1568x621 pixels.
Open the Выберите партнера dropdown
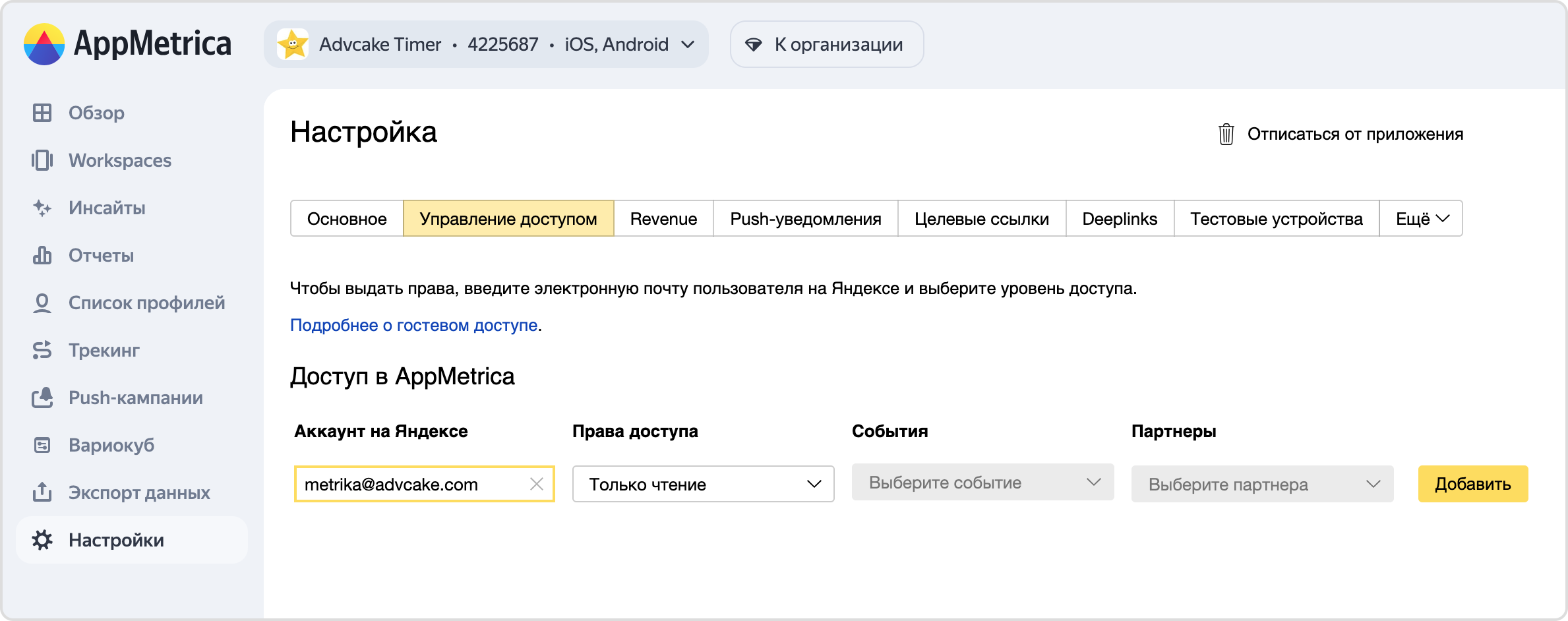pos(1263,484)
